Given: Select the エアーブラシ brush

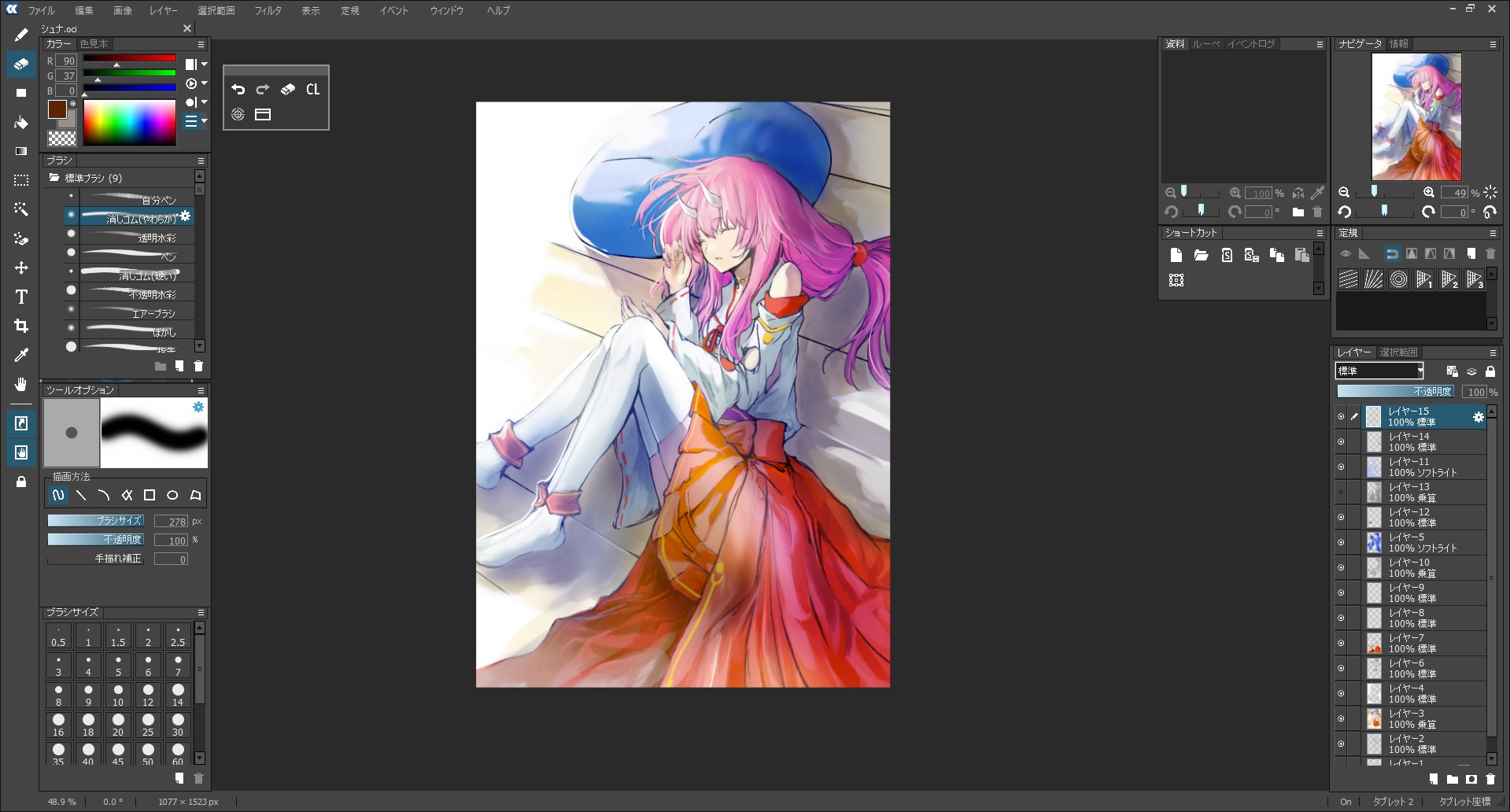Looking at the screenshot, I should pyautogui.click(x=130, y=311).
